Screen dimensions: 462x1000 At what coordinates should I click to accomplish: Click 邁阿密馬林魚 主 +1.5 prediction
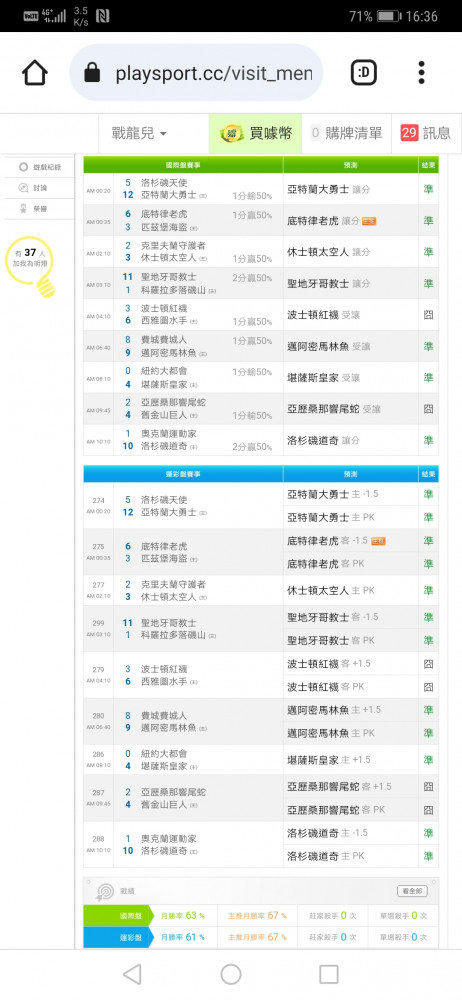[x=334, y=710]
